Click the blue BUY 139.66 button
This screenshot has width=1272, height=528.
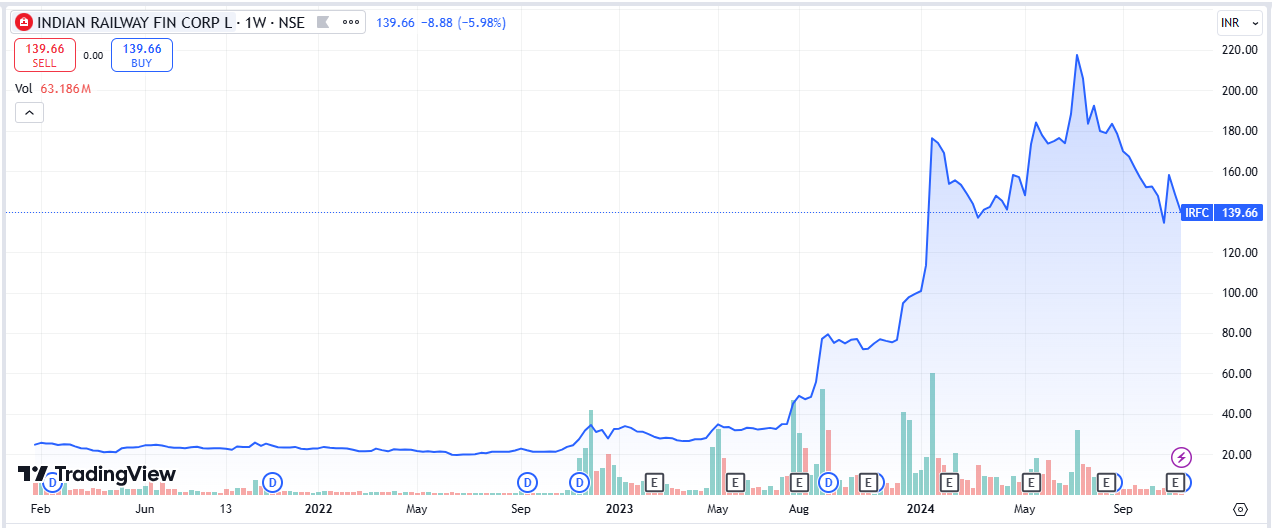pyautogui.click(x=142, y=55)
